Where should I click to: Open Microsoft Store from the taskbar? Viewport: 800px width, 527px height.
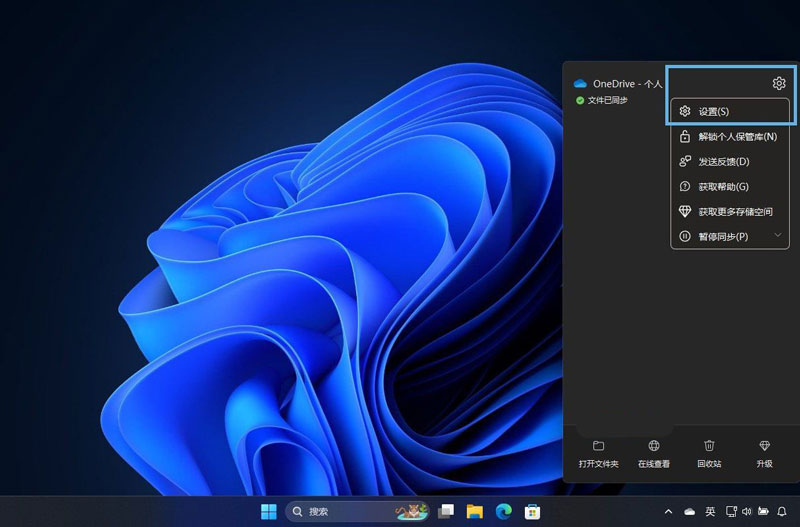point(534,511)
